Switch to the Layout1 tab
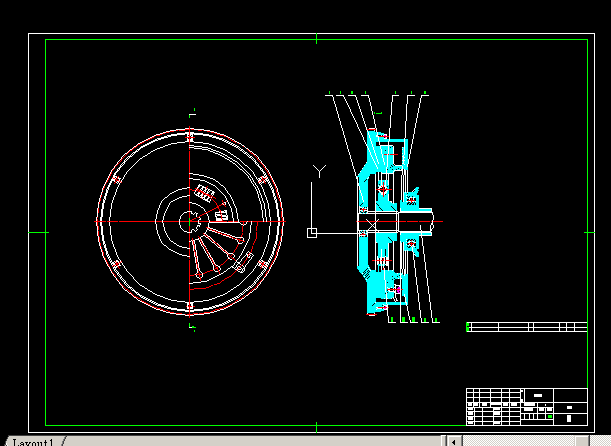This screenshot has height=446, width=611. pos(32,442)
